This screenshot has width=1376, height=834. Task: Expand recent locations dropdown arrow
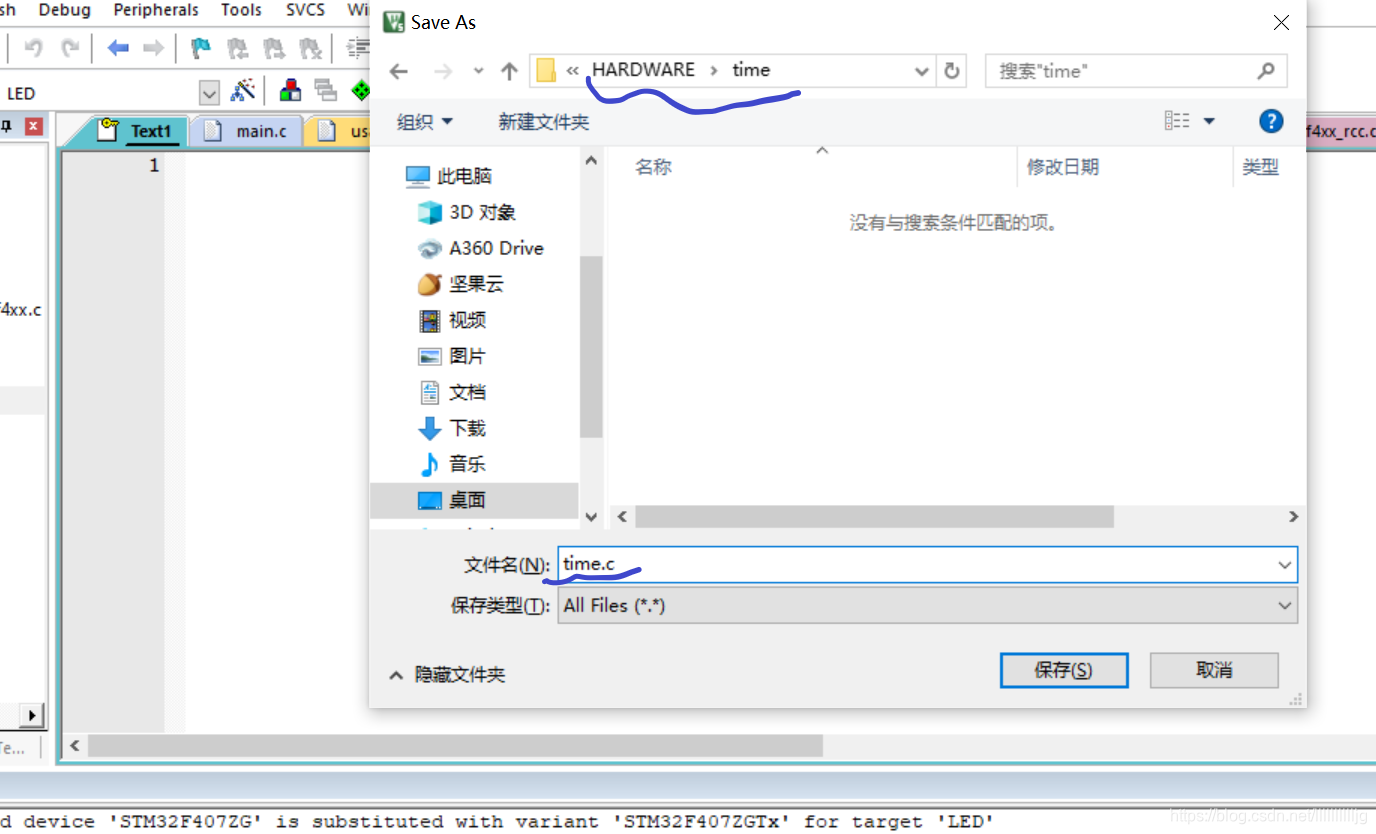478,71
